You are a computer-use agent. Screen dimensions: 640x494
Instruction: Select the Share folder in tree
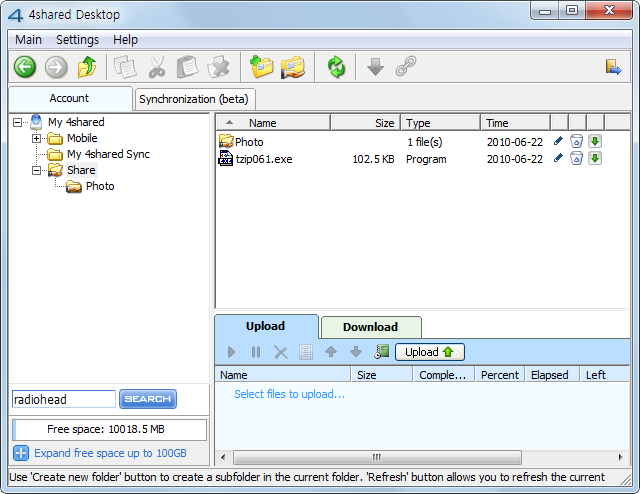click(81, 170)
